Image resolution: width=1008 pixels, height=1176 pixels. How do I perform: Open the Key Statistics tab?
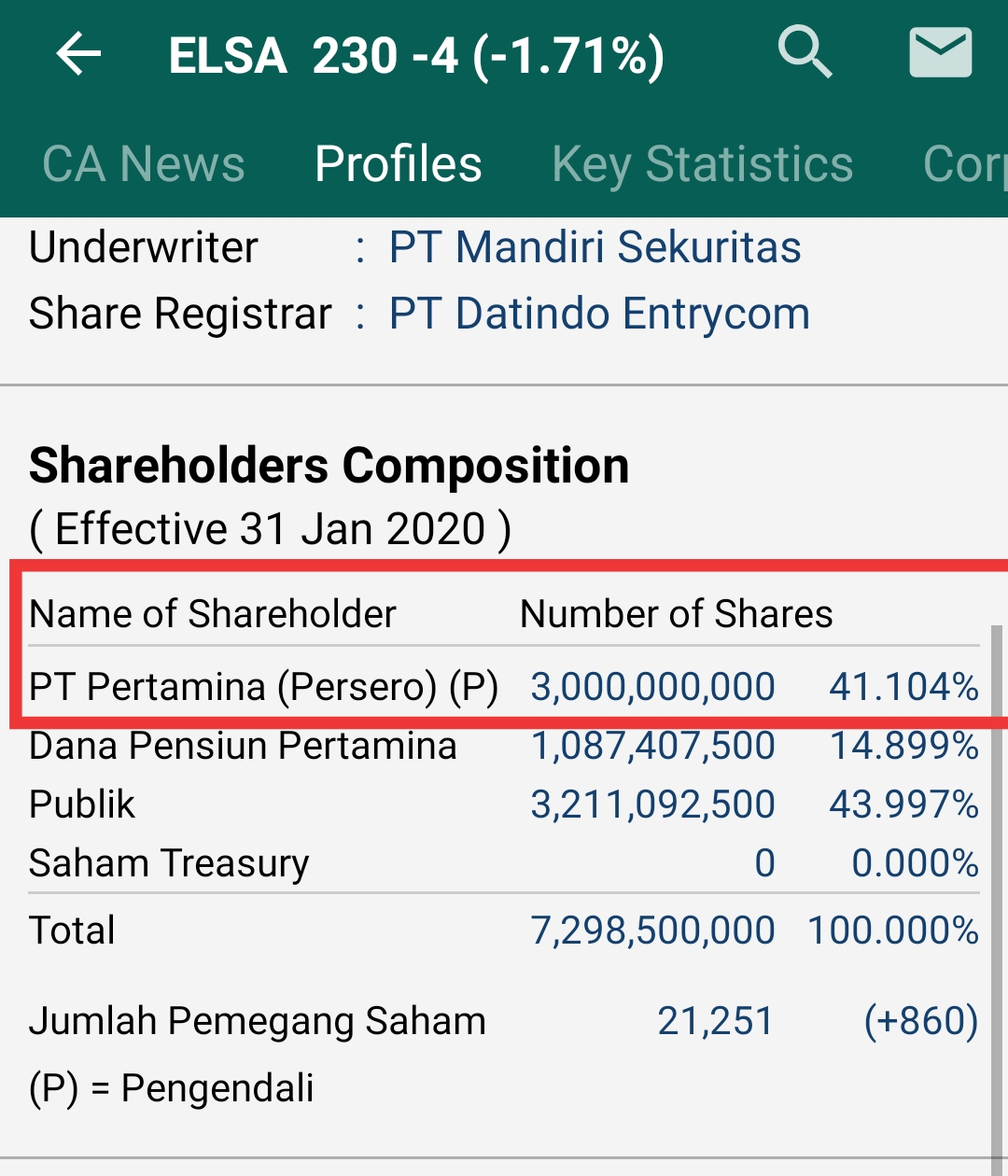click(x=702, y=164)
